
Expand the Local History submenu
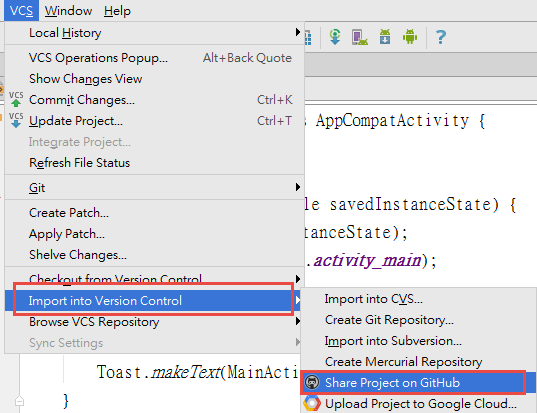click(154, 33)
